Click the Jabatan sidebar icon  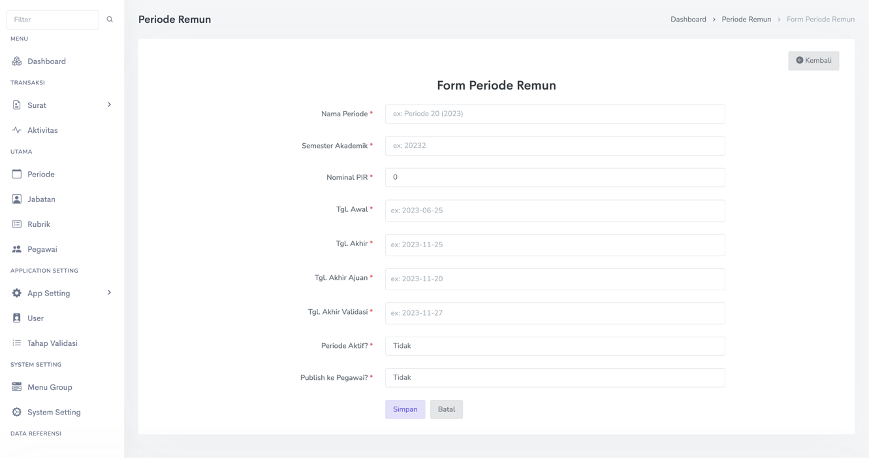(16, 199)
